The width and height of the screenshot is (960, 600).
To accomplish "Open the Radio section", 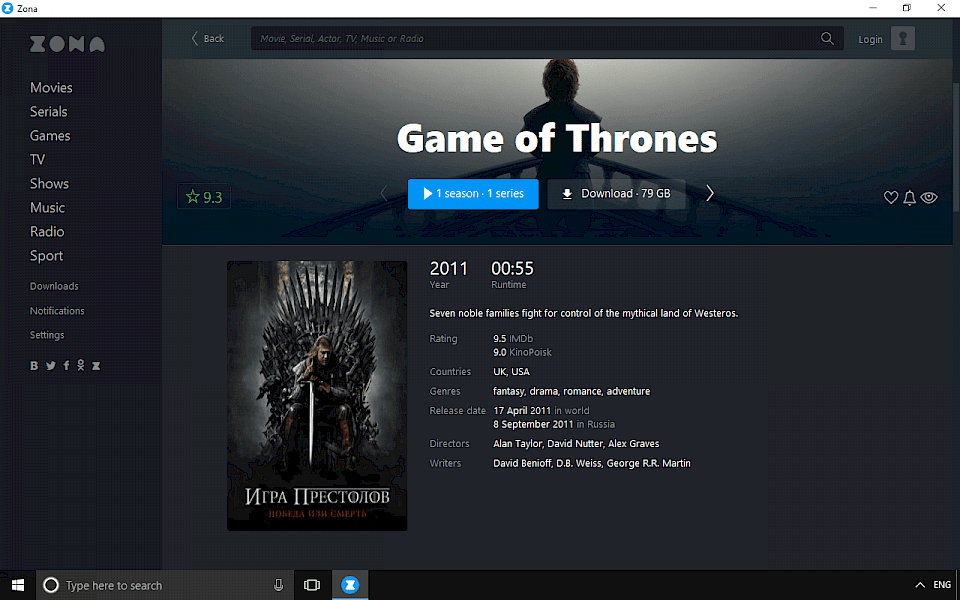I will coord(47,231).
